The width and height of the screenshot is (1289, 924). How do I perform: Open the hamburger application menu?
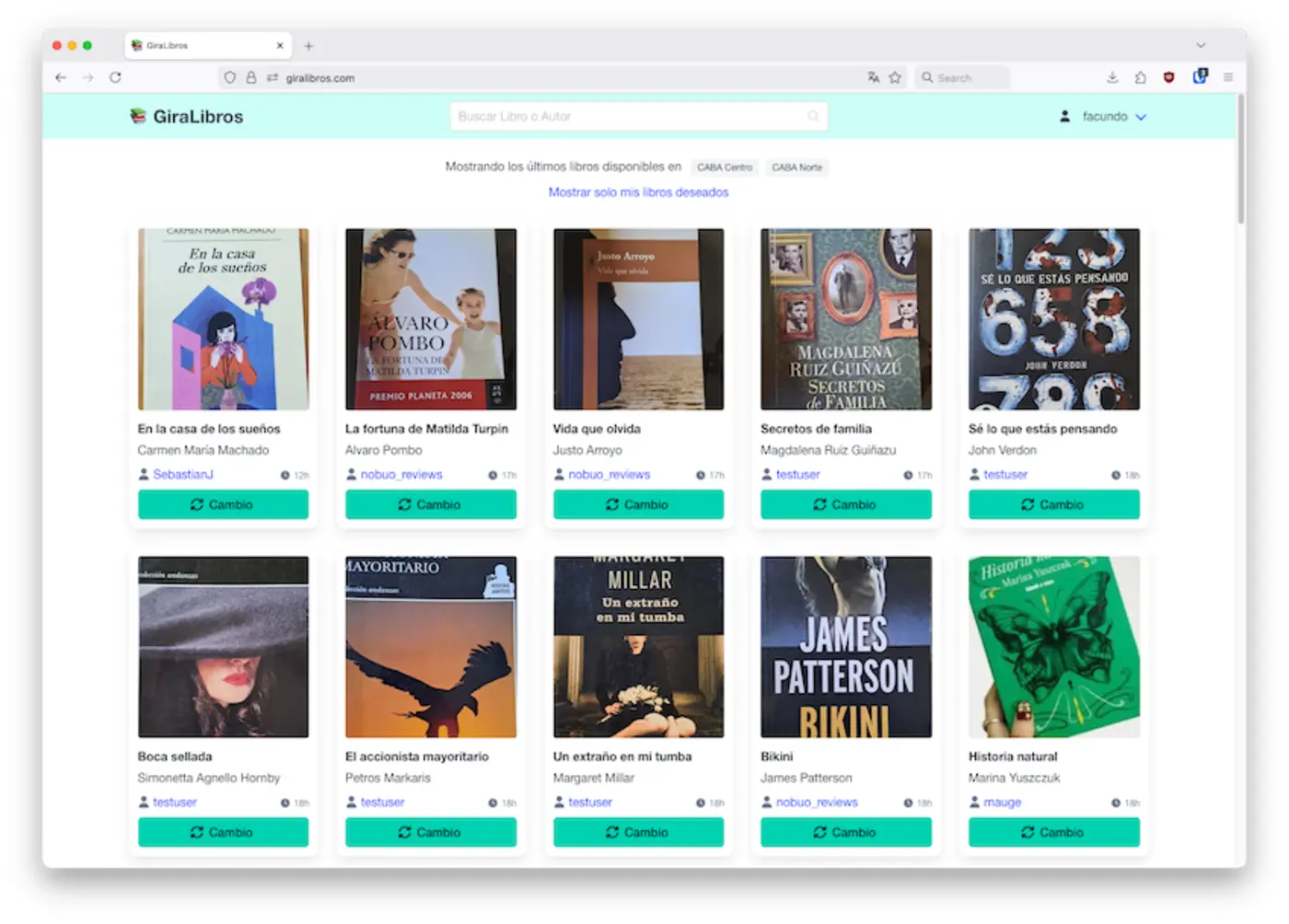(x=1228, y=78)
